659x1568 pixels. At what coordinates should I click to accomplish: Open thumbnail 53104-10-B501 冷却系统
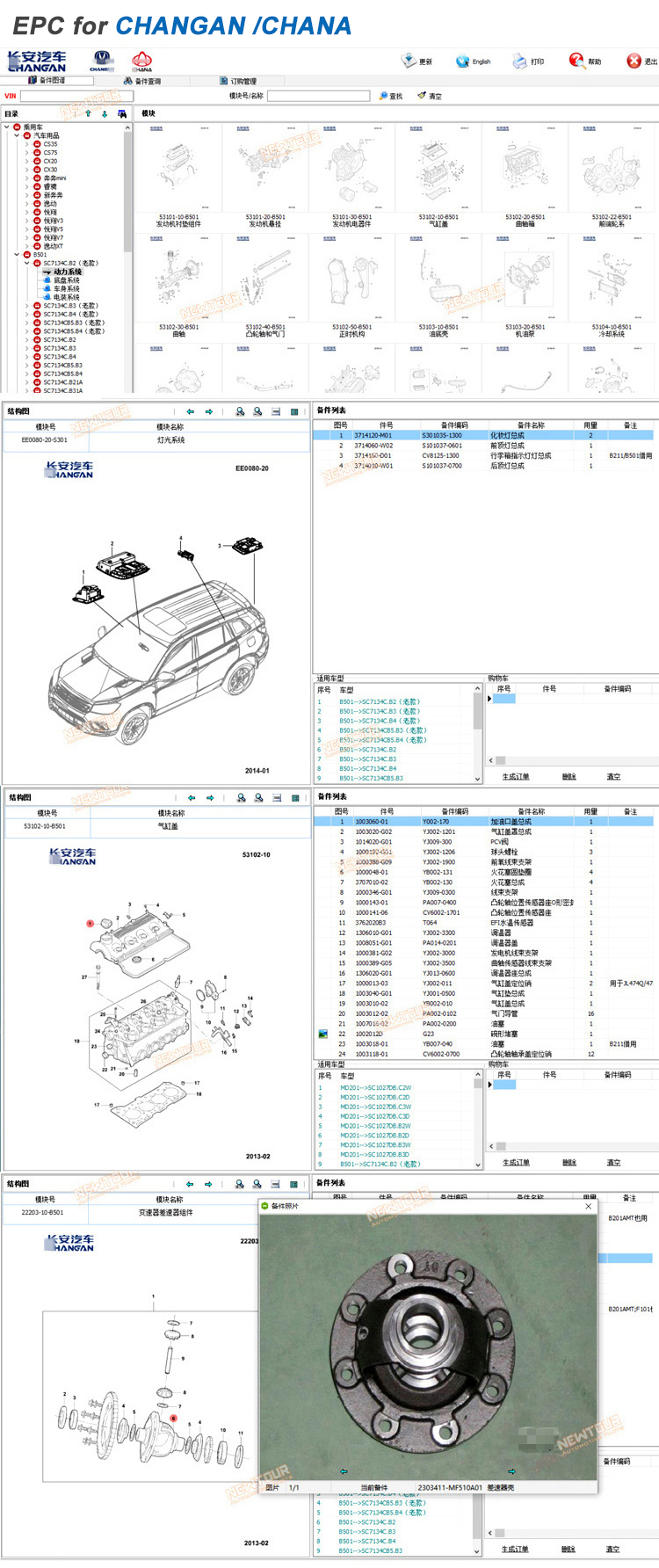pos(611,286)
